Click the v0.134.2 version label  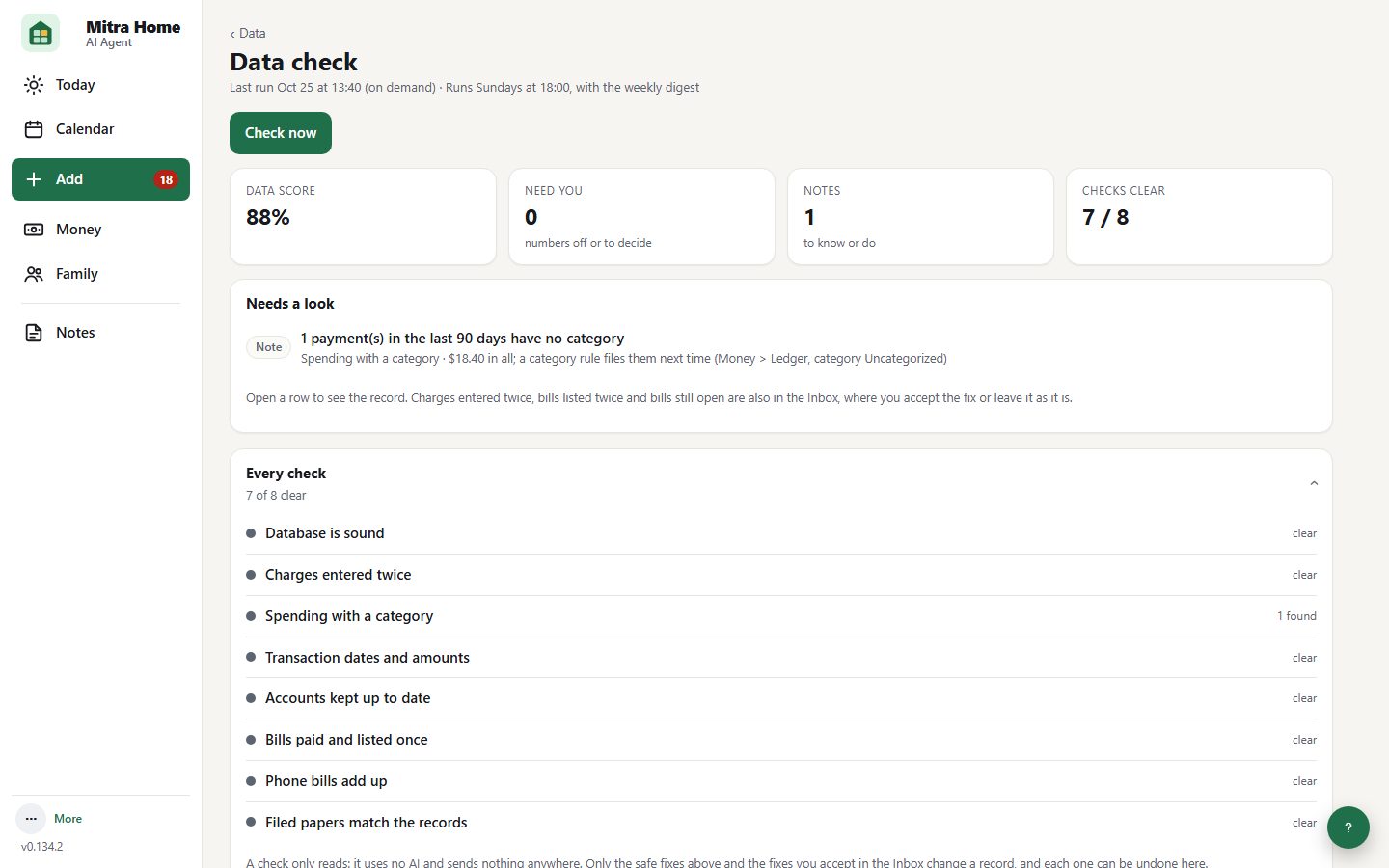pyautogui.click(x=42, y=847)
